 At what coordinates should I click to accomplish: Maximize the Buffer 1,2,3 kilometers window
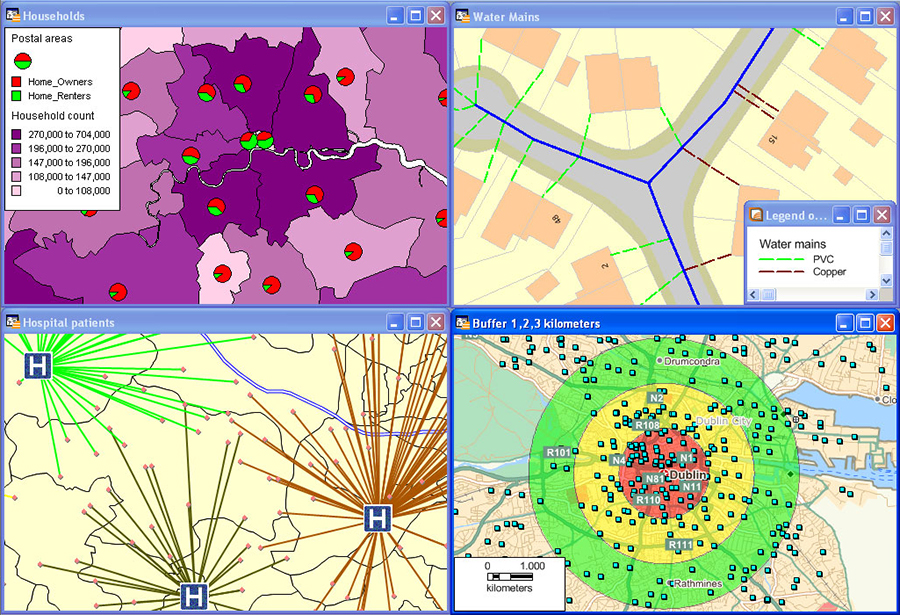865,323
